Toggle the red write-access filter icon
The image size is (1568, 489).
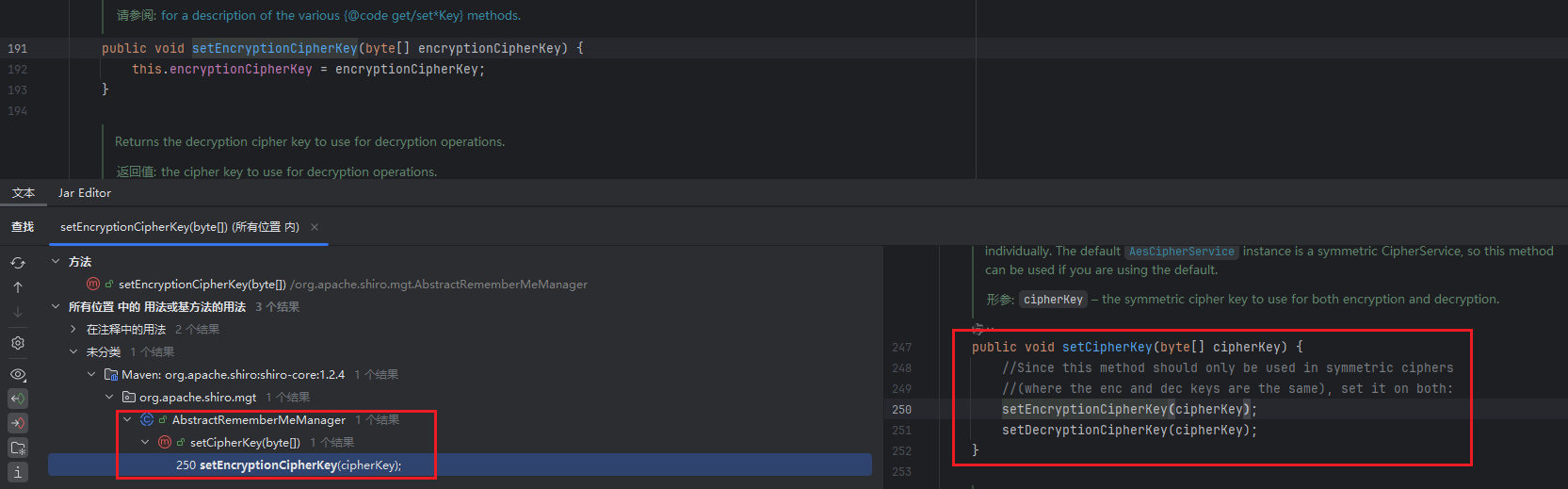click(x=18, y=423)
